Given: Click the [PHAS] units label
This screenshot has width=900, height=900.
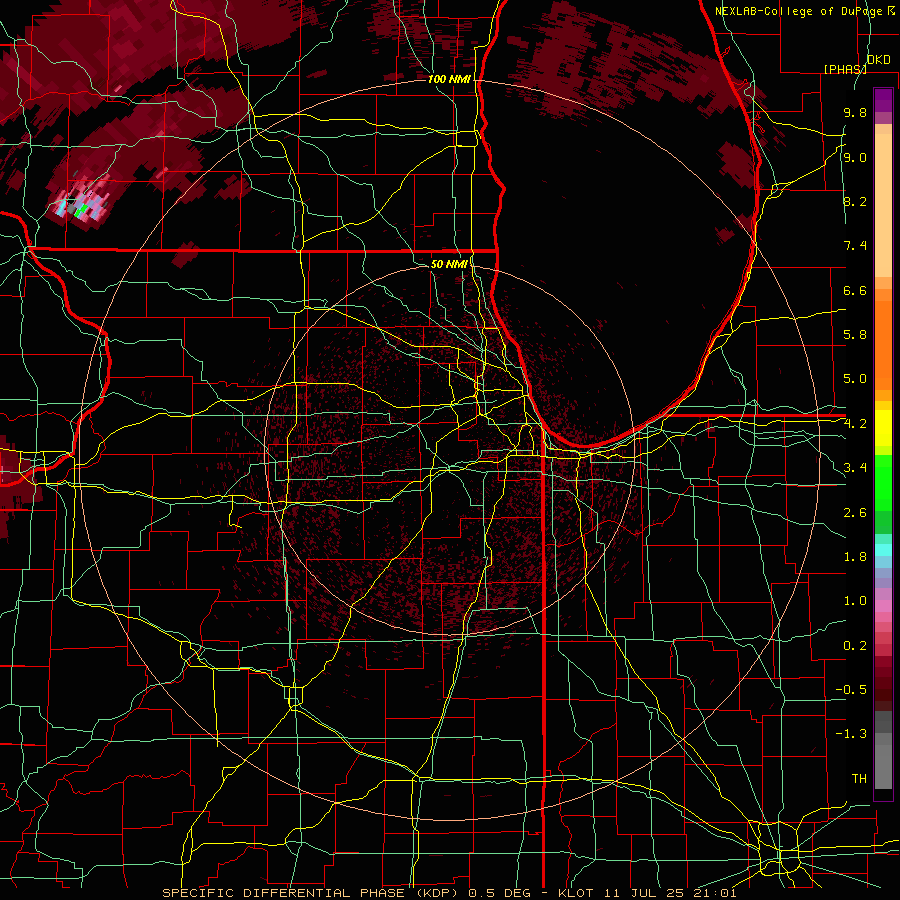Looking at the screenshot, I should click(845, 69).
